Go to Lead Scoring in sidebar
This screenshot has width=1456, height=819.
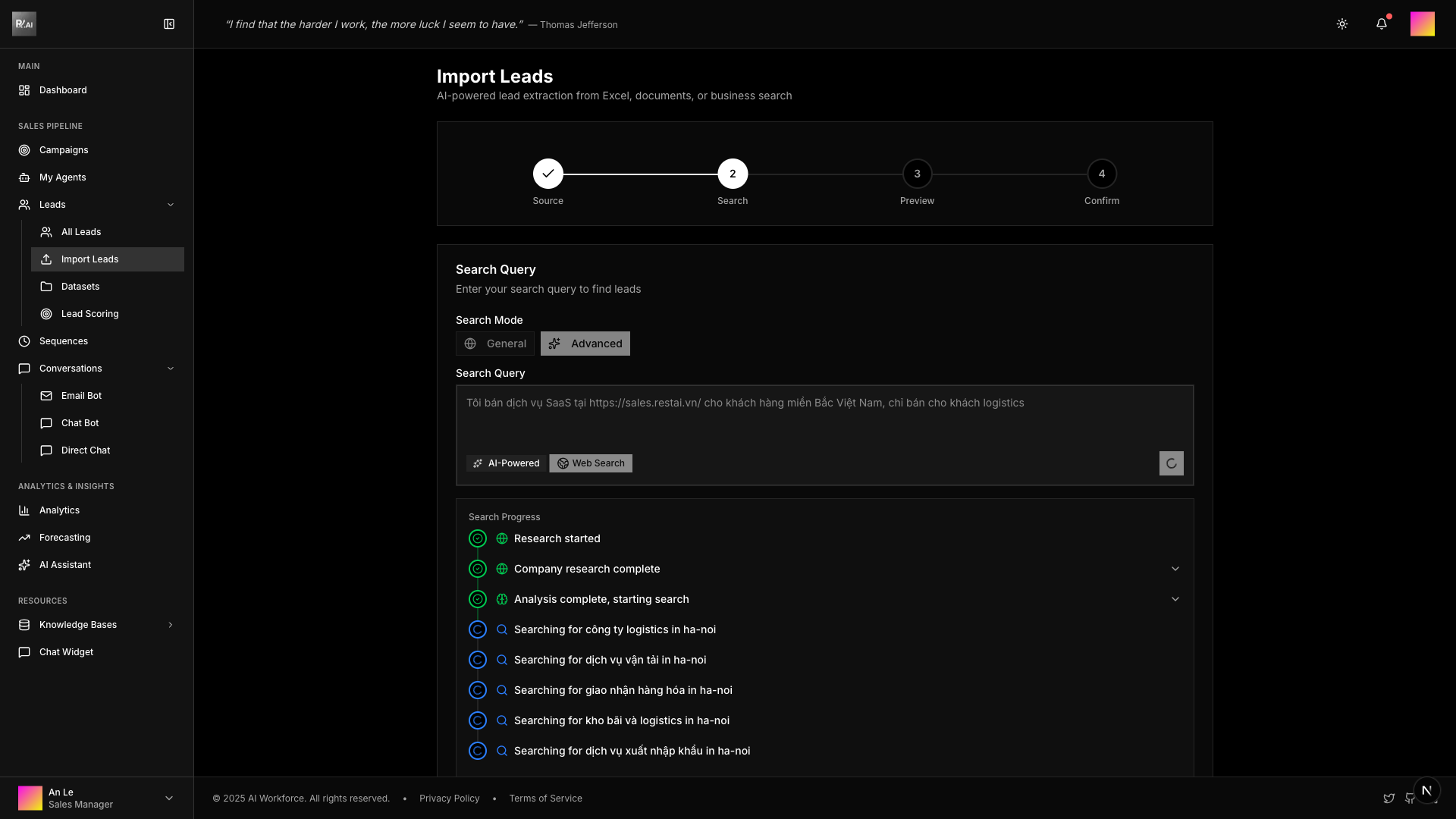coord(89,314)
